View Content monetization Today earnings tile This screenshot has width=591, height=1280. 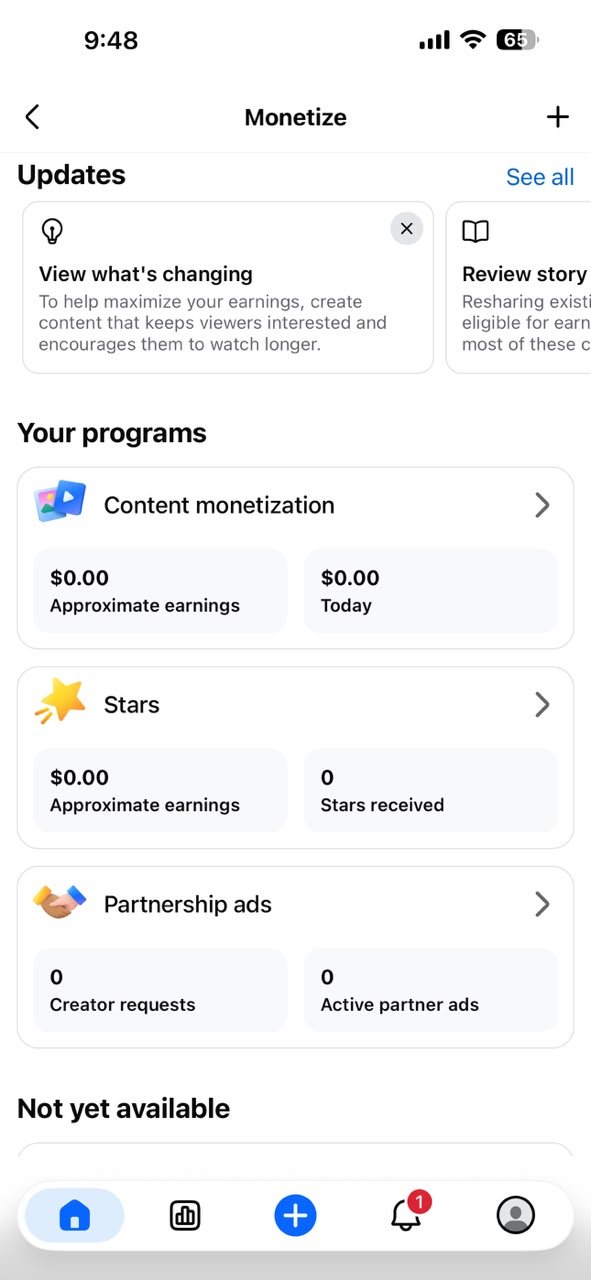[430, 591]
